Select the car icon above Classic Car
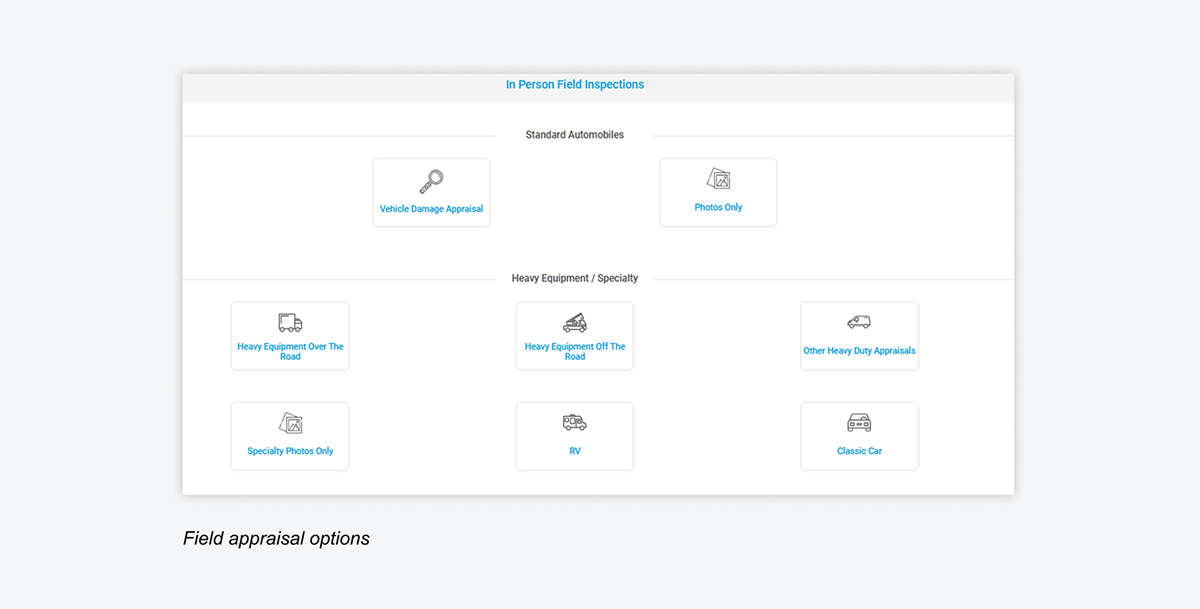Image resolution: width=1200 pixels, height=609 pixels. pos(859,423)
